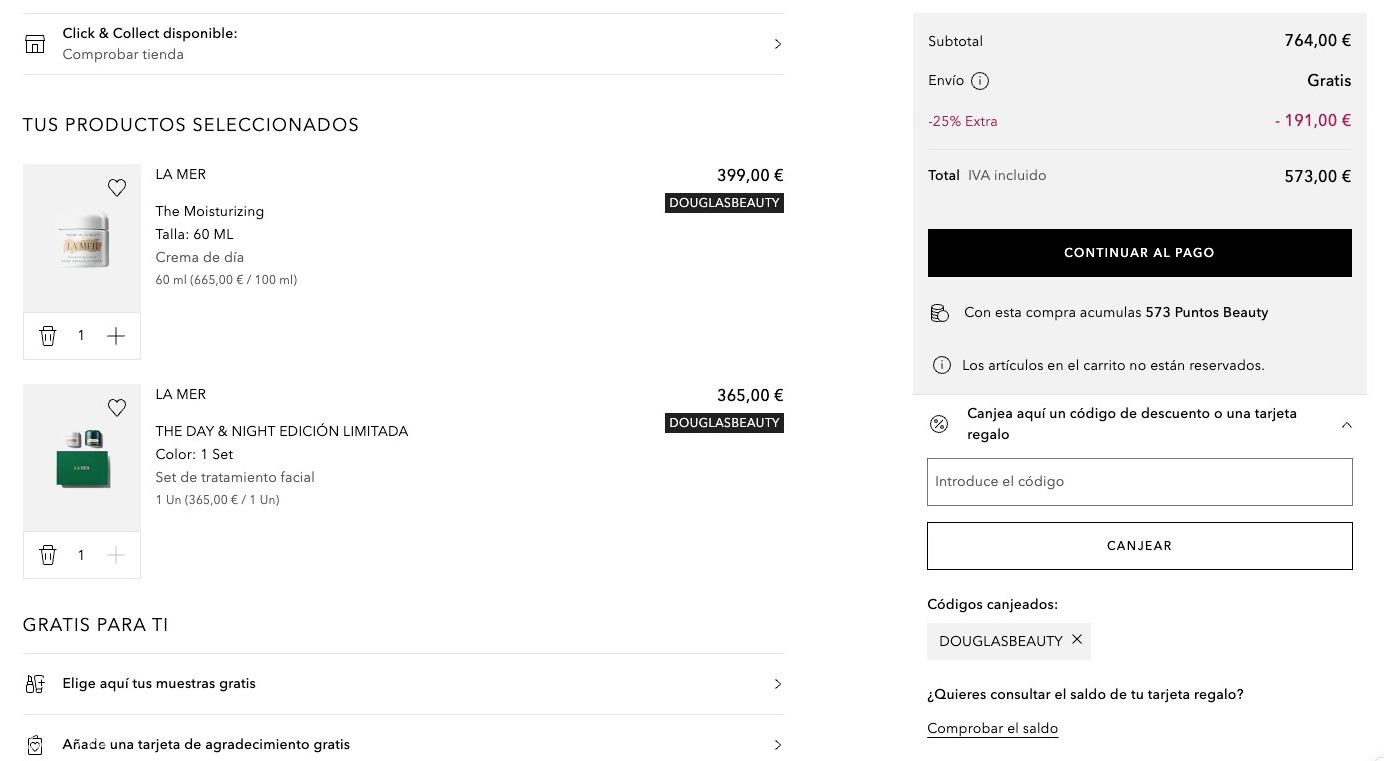Click the Click & Collect store icon
The width and height of the screenshot is (1384, 761).
tap(35, 44)
